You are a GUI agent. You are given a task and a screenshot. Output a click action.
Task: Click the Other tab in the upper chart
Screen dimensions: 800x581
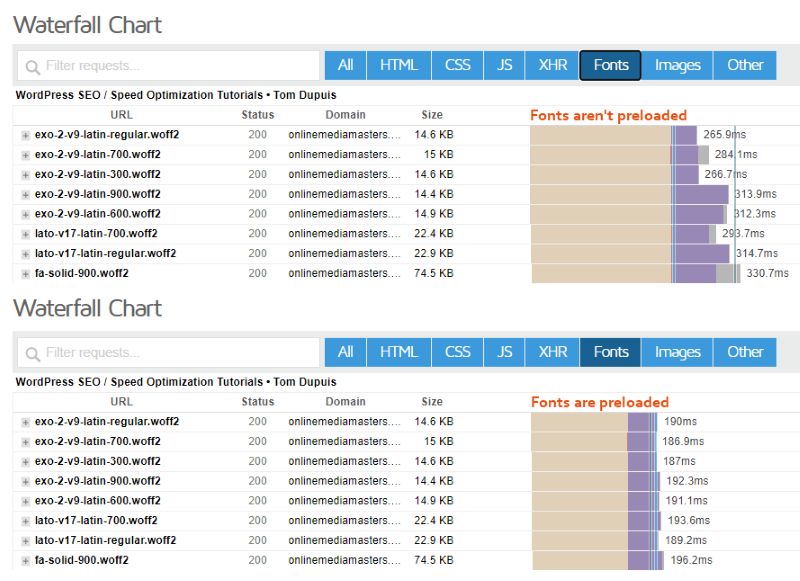click(745, 65)
